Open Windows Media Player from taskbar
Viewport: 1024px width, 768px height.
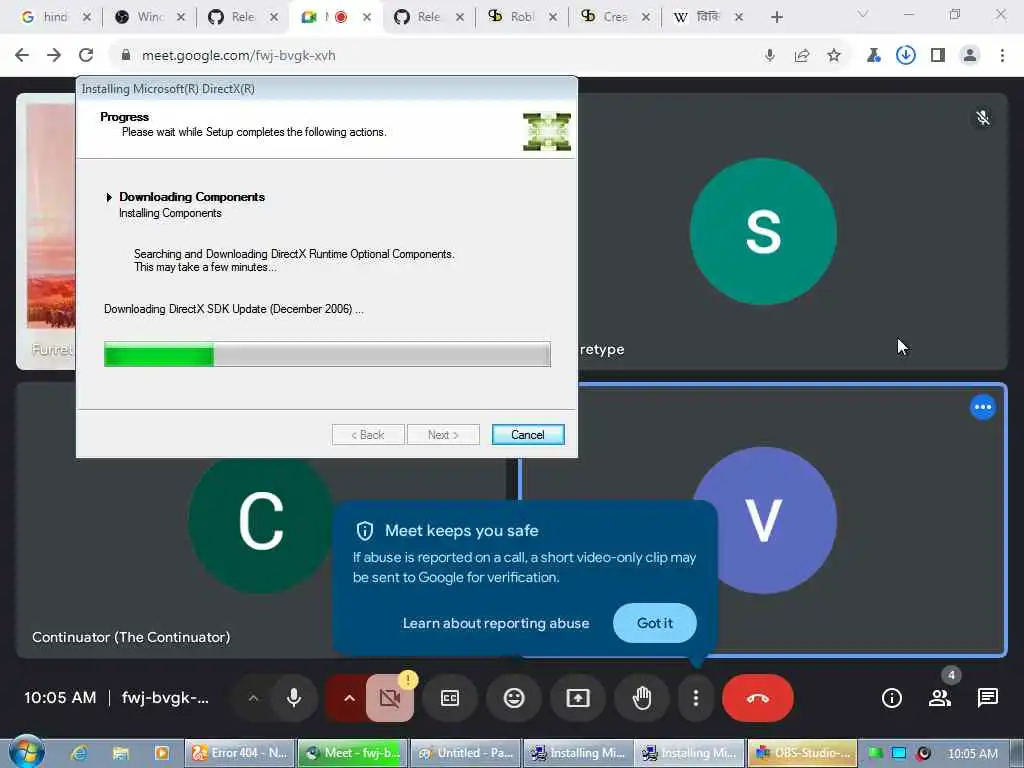(161, 753)
